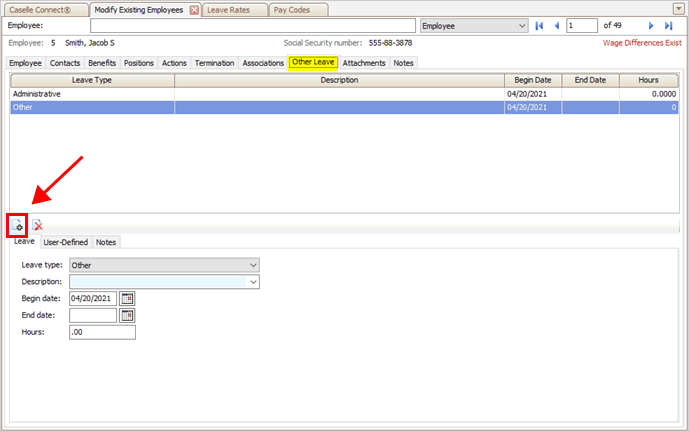The height and width of the screenshot is (432, 689).
Task: Click the delete leave record icon
Action: pos(37,225)
